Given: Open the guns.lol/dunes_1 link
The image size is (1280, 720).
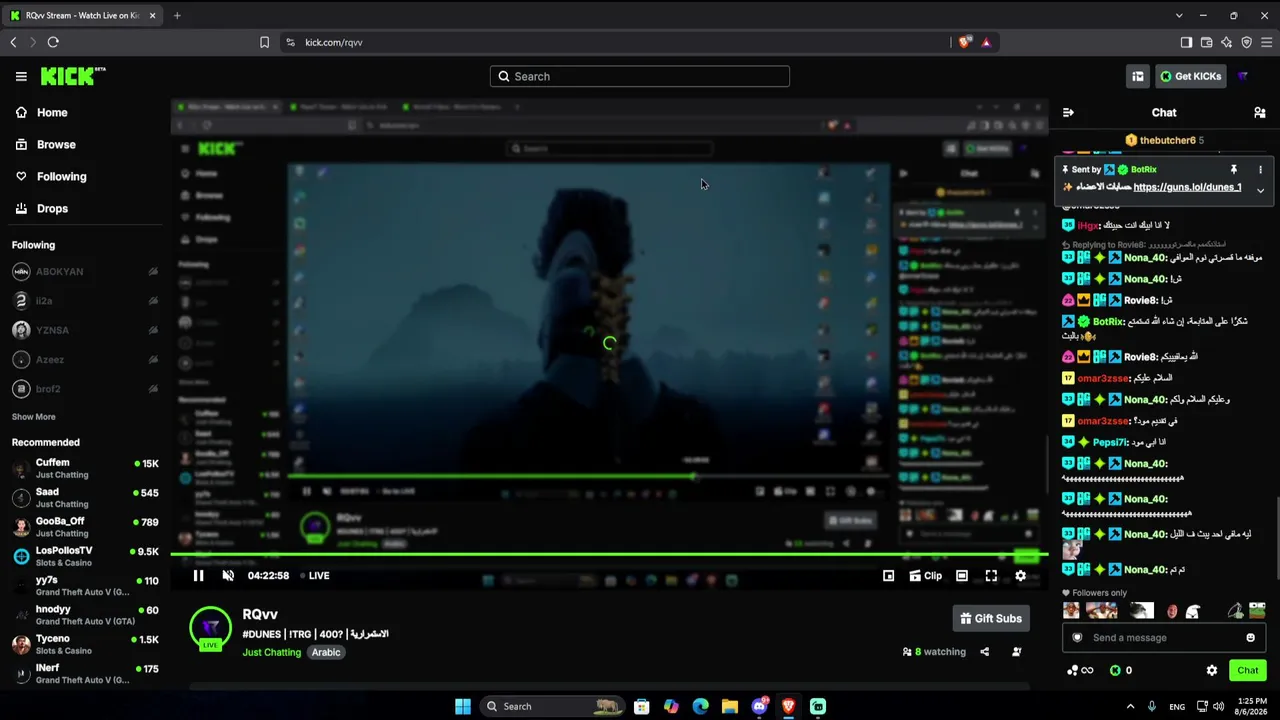Looking at the screenshot, I should click(x=1187, y=187).
